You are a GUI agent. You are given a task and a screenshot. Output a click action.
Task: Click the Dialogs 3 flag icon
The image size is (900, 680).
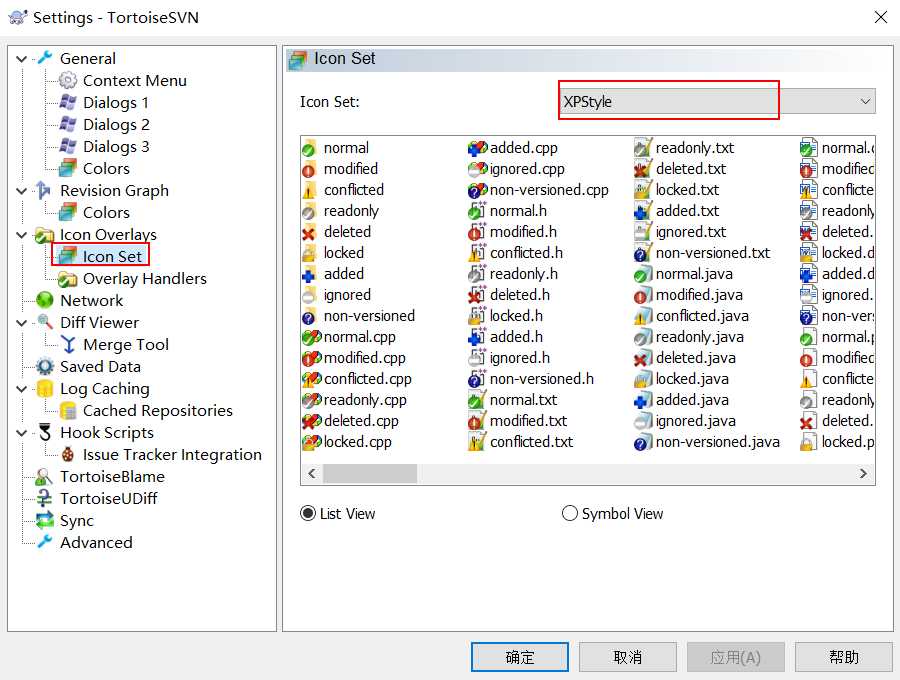click(x=68, y=146)
